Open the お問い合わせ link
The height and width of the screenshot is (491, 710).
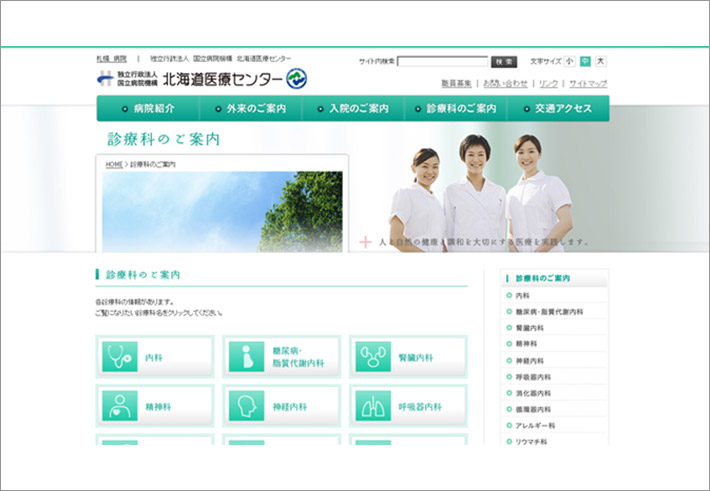506,84
